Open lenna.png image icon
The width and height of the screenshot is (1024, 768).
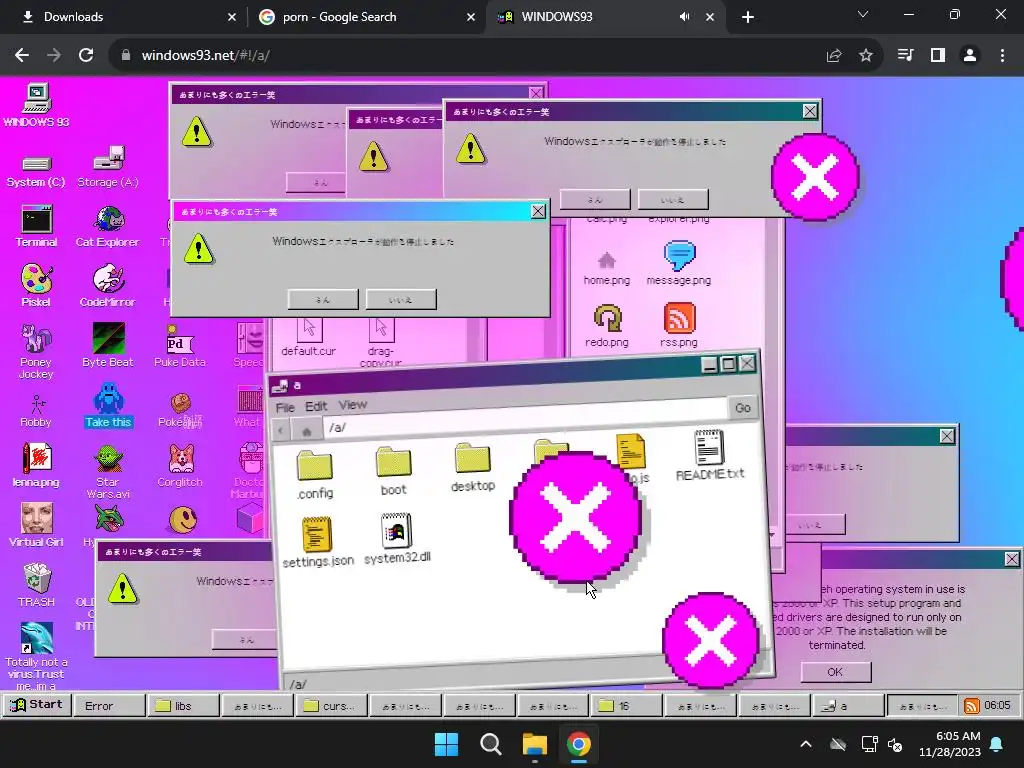pyautogui.click(x=36, y=465)
